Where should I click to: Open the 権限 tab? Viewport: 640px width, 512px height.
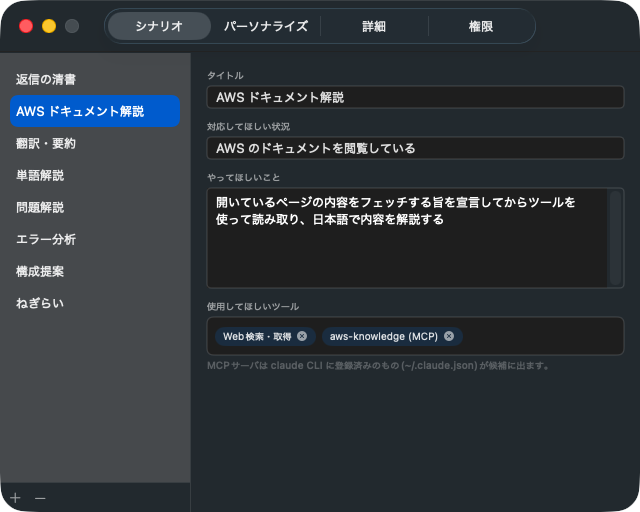click(481, 26)
